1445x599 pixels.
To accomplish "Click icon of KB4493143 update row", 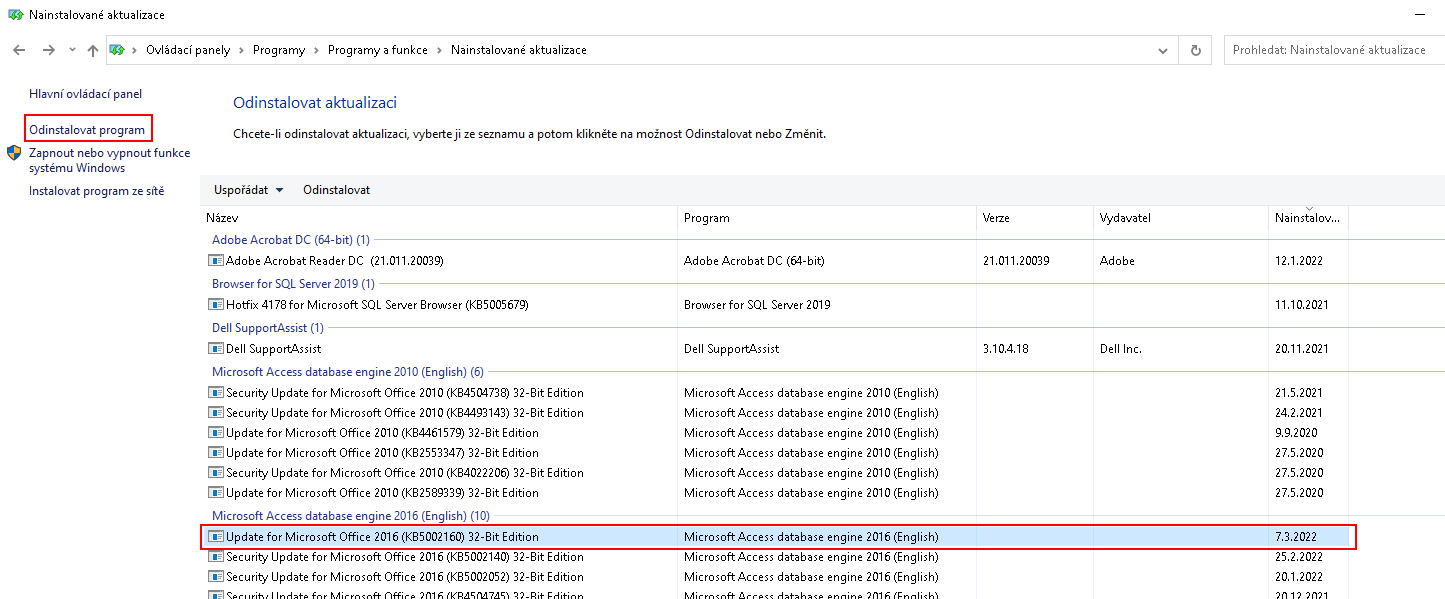I will 216,413.
